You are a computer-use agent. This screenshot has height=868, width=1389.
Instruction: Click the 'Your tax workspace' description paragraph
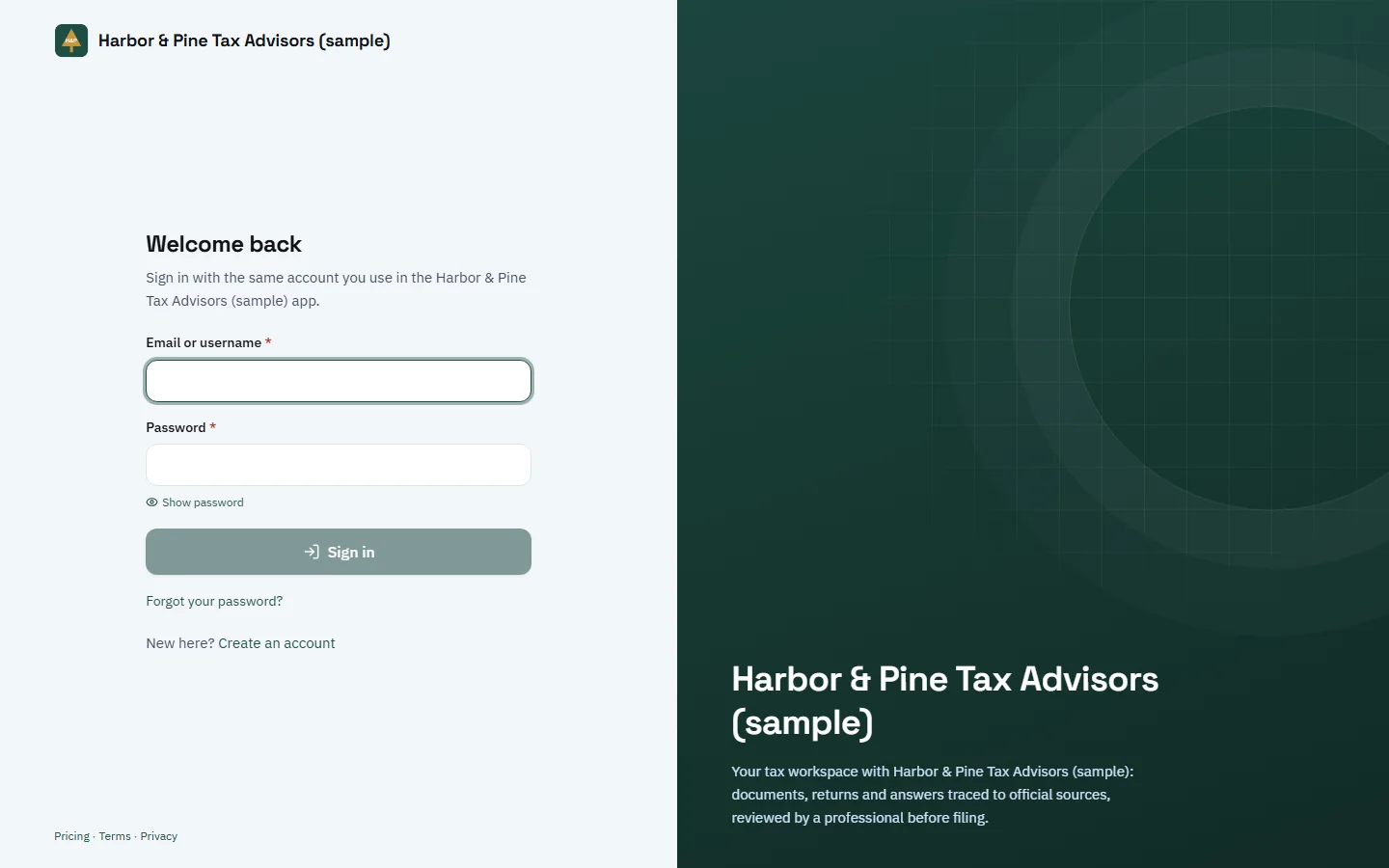(932, 795)
